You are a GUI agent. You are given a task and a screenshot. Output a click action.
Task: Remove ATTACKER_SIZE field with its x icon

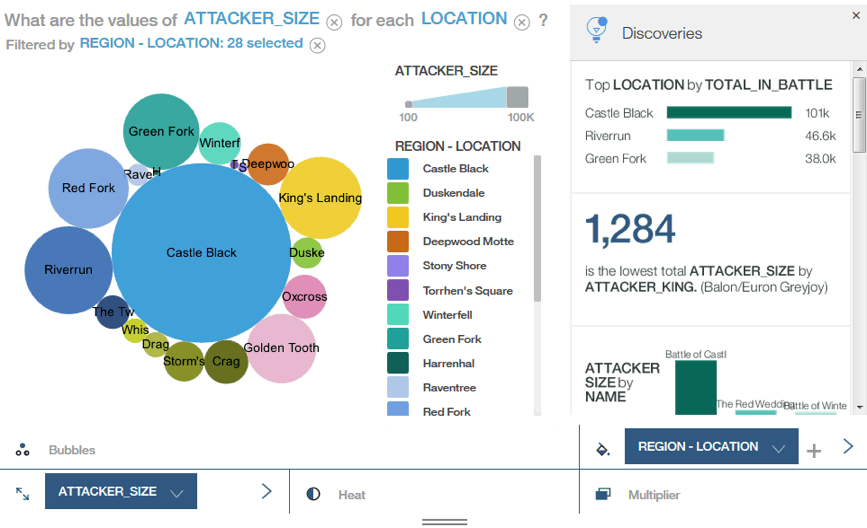[x=334, y=22]
